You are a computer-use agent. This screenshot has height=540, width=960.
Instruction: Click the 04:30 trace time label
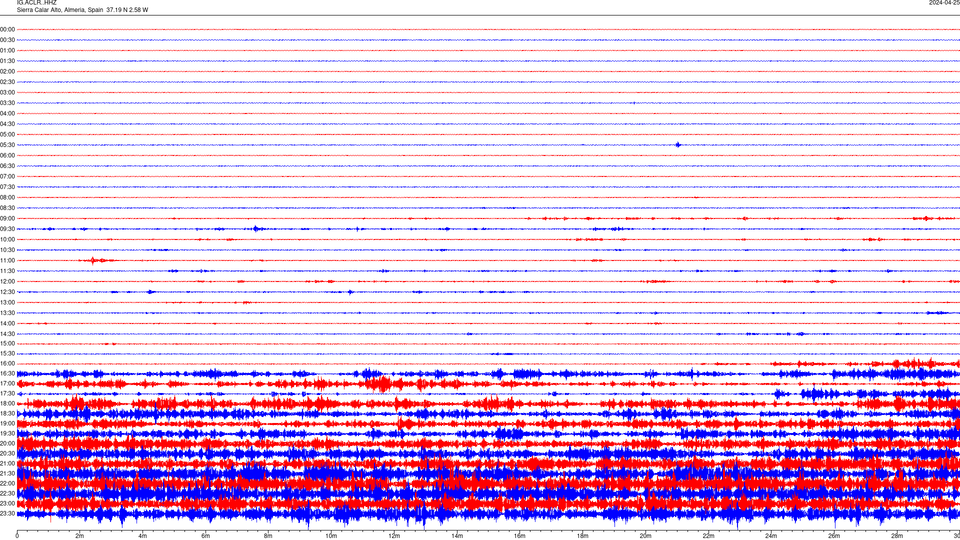point(7,124)
